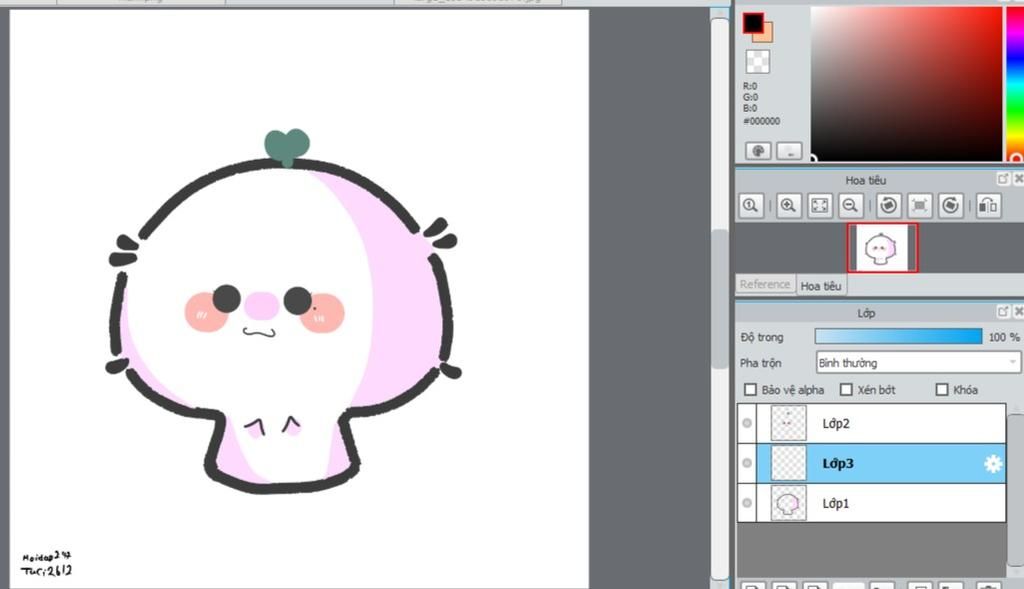The image size is (1024, 589).
Task: Undock the Hoa tiêu panel
Action: coord(1003,178)
